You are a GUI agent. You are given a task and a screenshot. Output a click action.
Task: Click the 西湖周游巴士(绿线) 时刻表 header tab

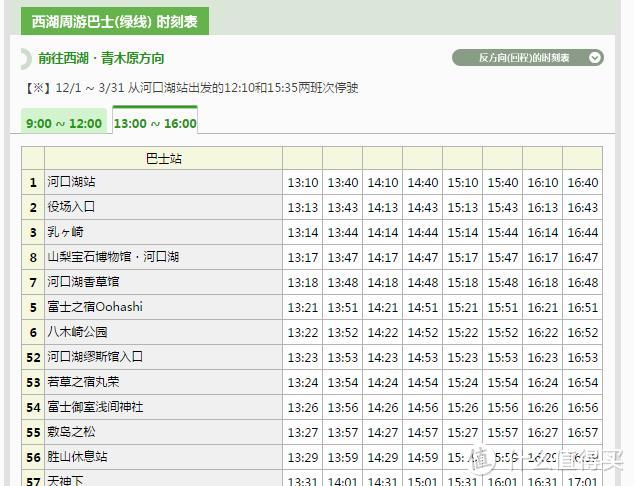115,21
